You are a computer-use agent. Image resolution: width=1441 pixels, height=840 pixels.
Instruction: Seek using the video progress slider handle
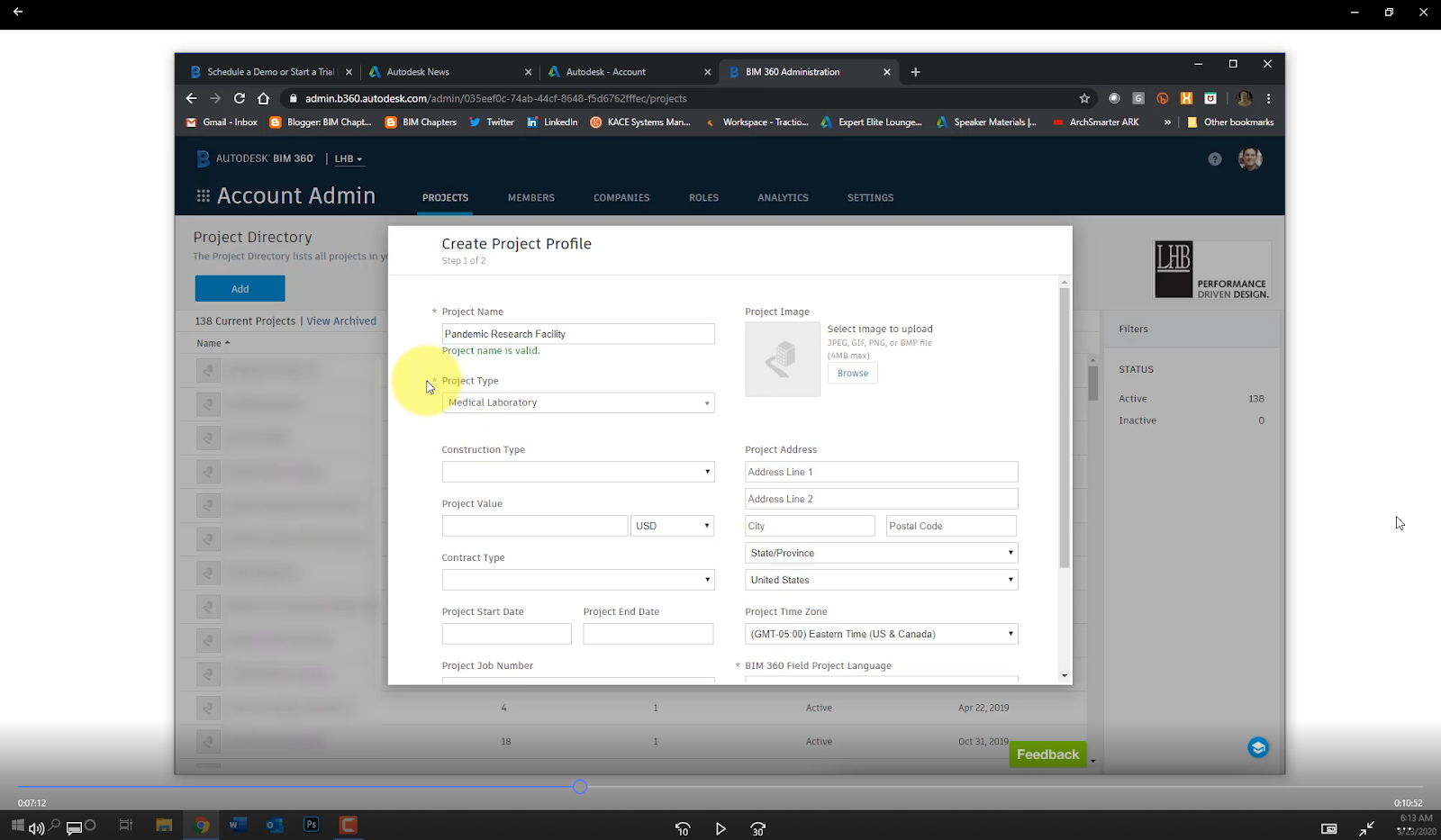tap(580, 787)
